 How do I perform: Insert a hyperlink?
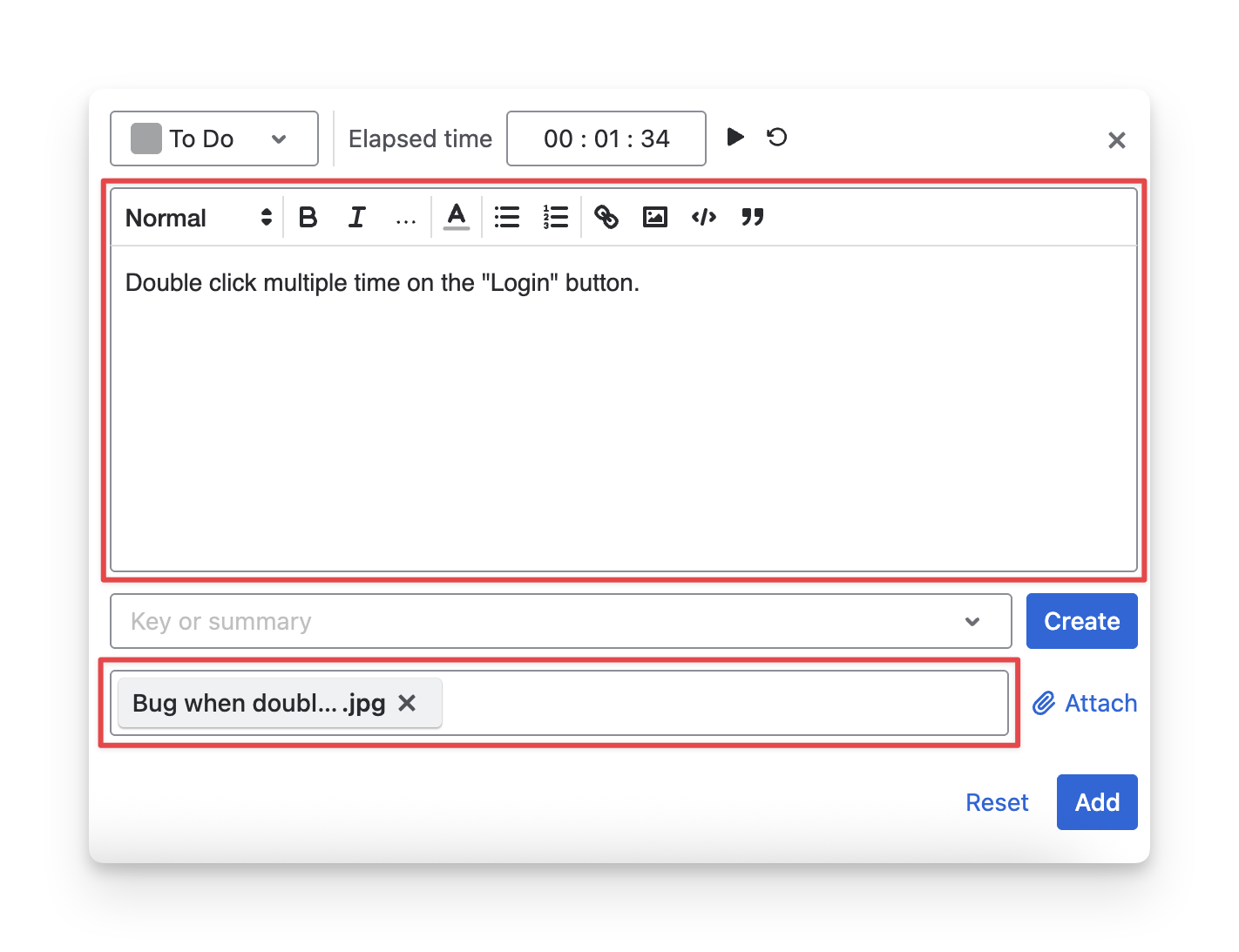(x=606, y=218)
